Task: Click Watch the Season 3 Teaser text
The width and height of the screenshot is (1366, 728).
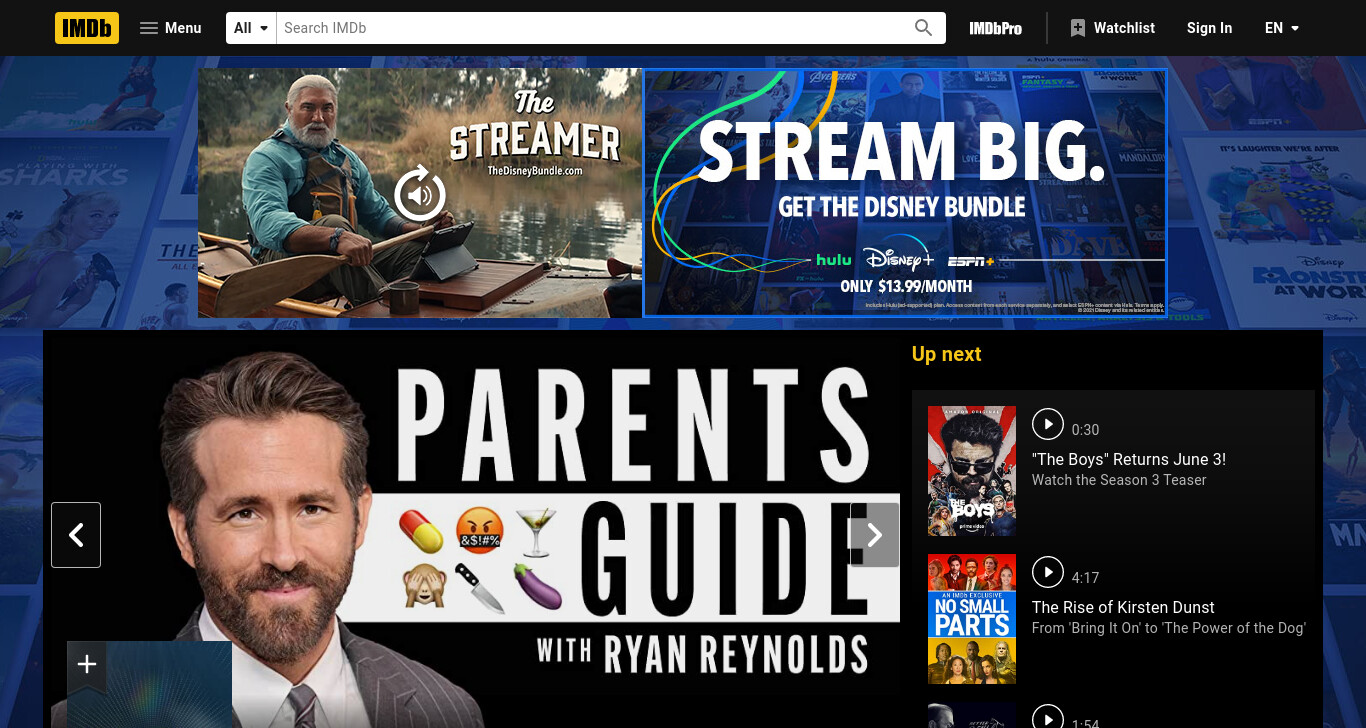Action: click(x=1119, y=480)
